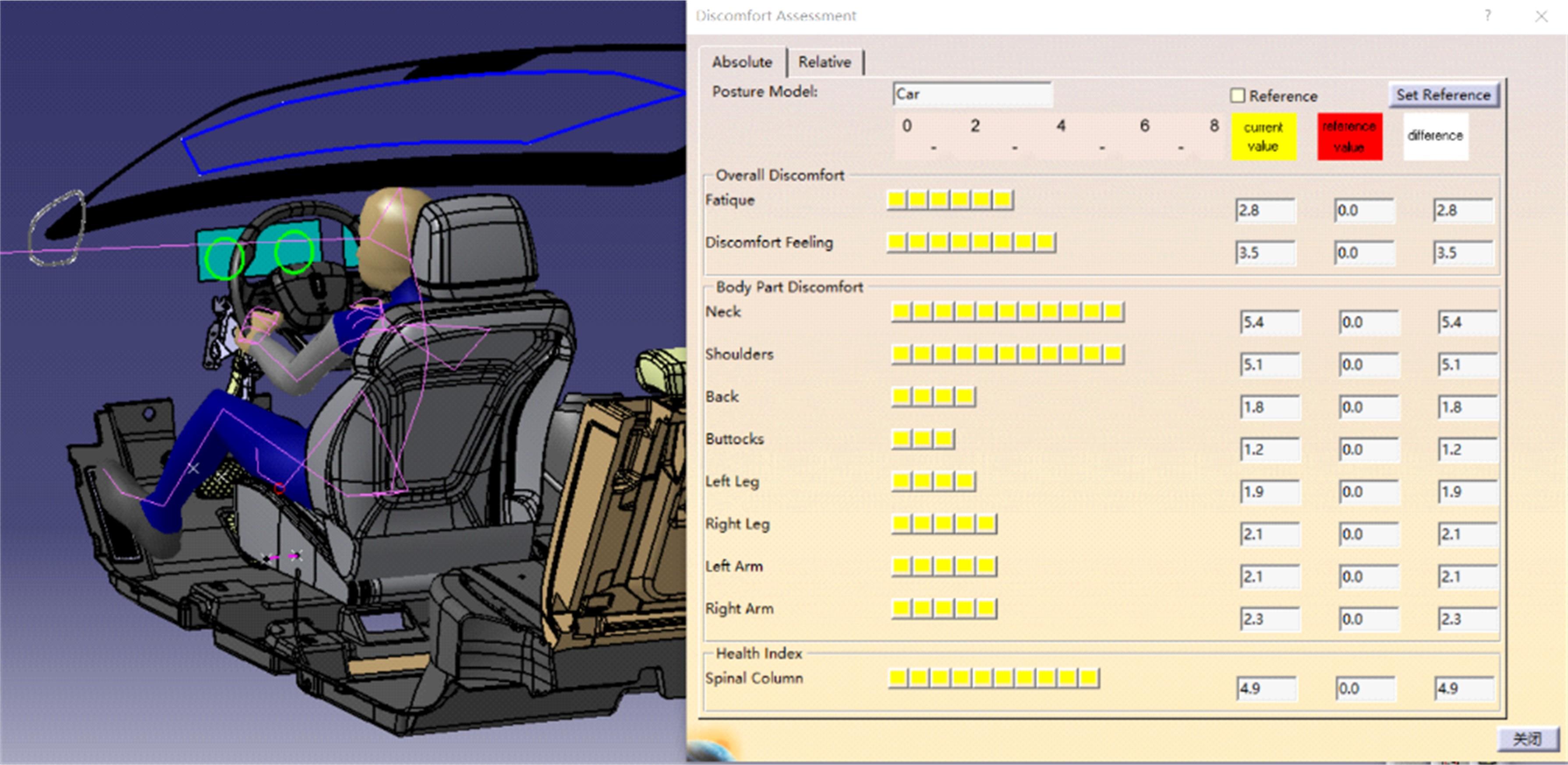Viewport: 1568px width, 765px height.
Task: Switch to the Relative tab
Action: point(824,62)
